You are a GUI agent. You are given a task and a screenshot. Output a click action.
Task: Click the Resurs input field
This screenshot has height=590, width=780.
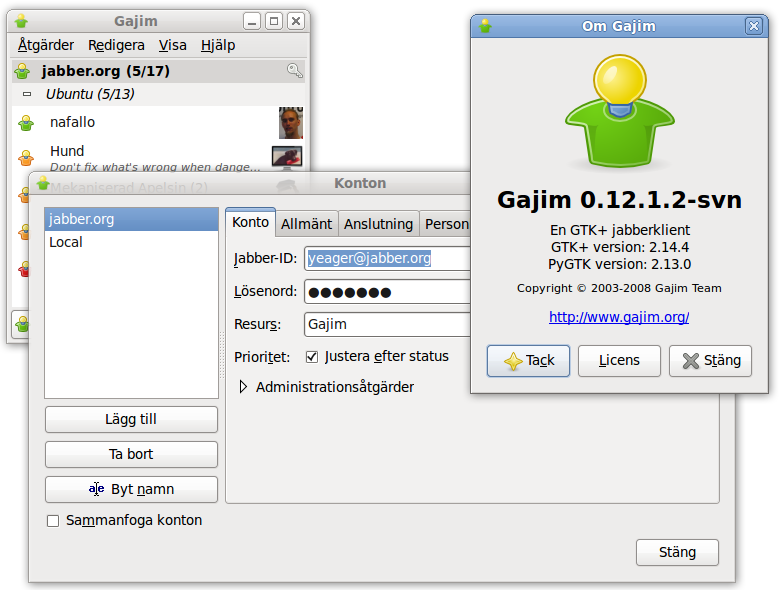click(x=388, y=324)
